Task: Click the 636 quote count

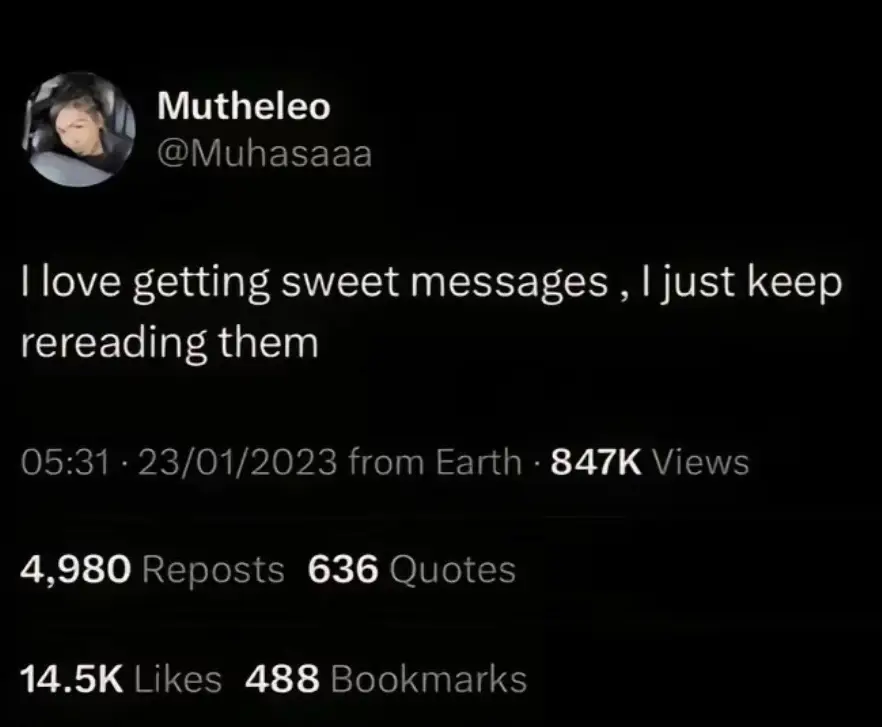Action: click(343, 569)
